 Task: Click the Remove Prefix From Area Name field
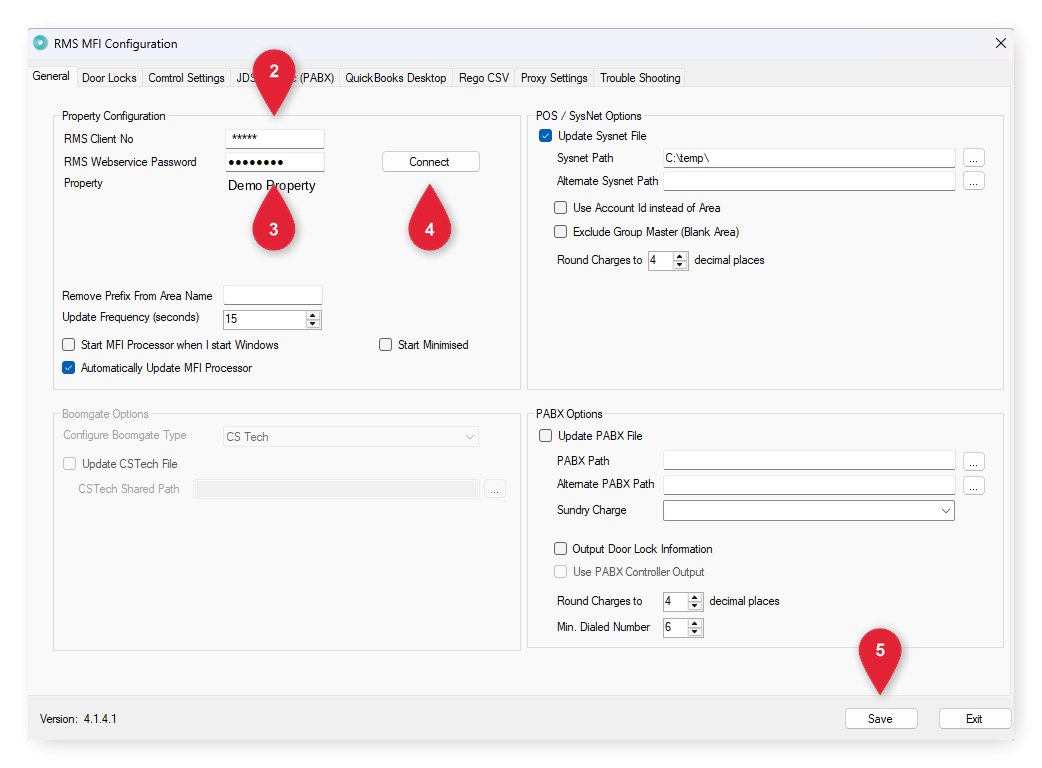click(x=273, y=295)
